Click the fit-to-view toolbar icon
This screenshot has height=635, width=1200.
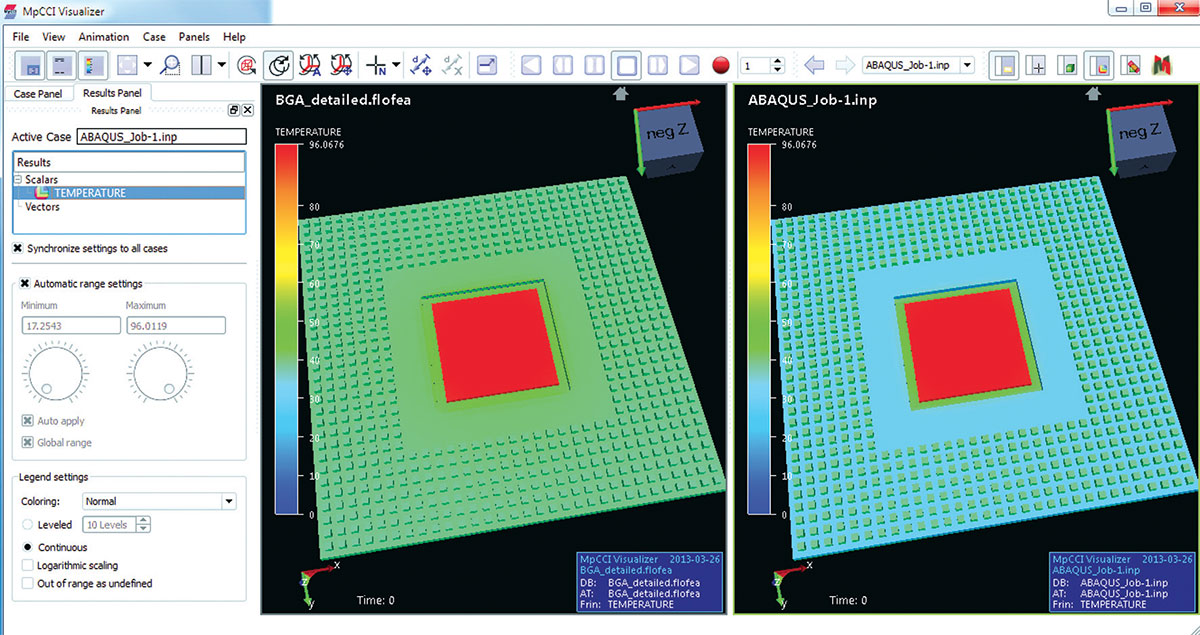pyautogui.click(x=127, y=66)
